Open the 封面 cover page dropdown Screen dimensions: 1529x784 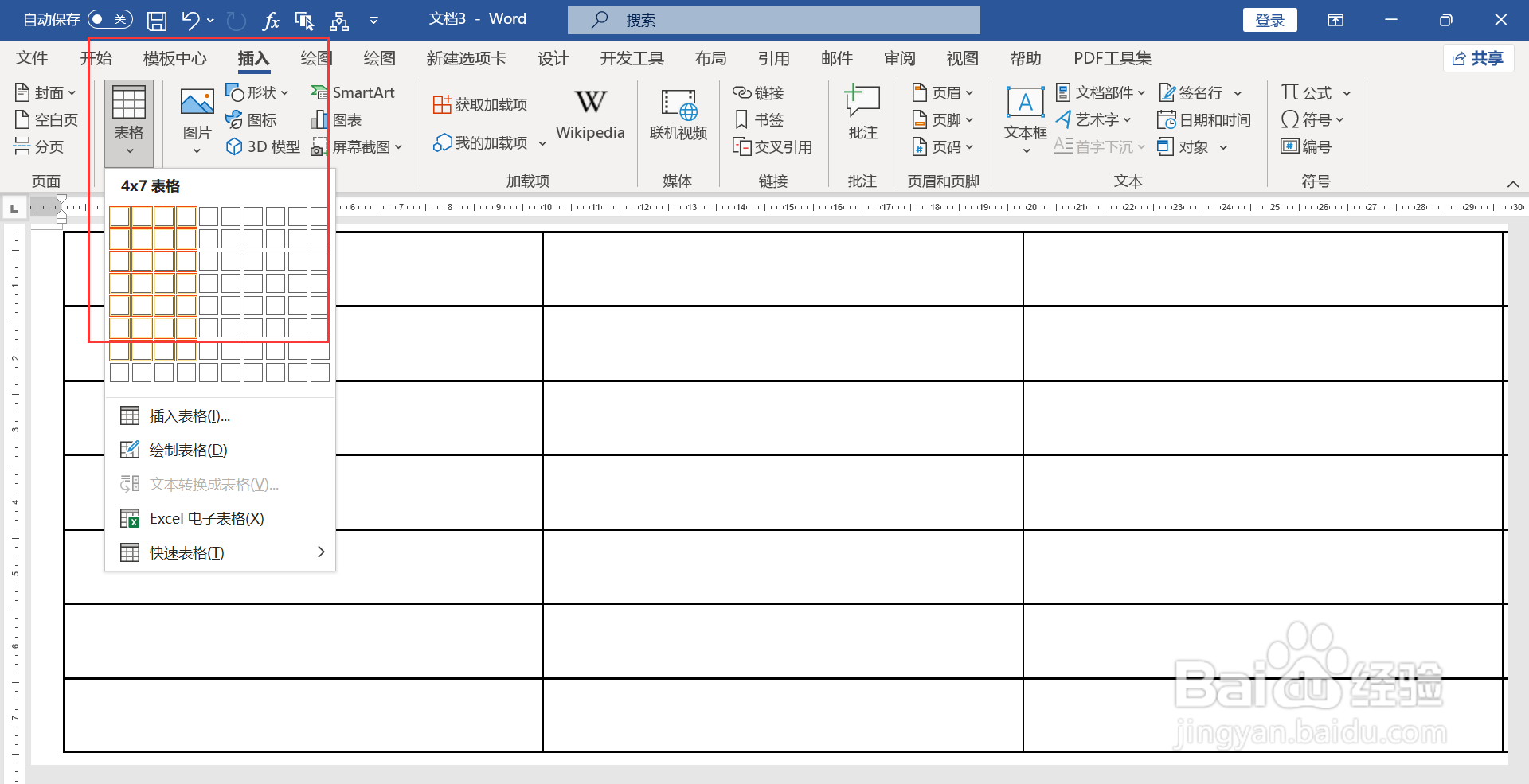click(45, 93)
